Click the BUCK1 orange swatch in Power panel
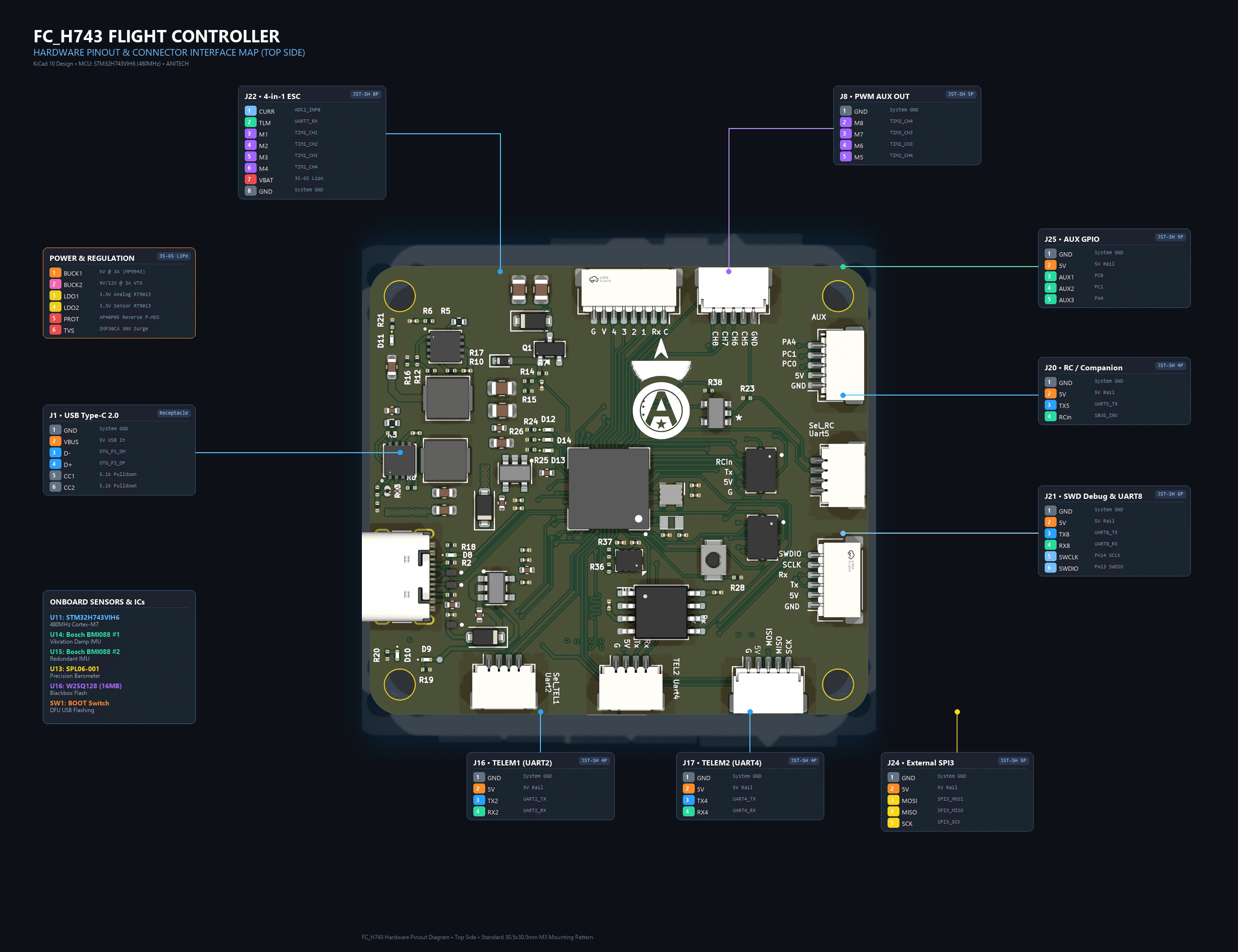The image size is (1238, 952). [54, 273]
